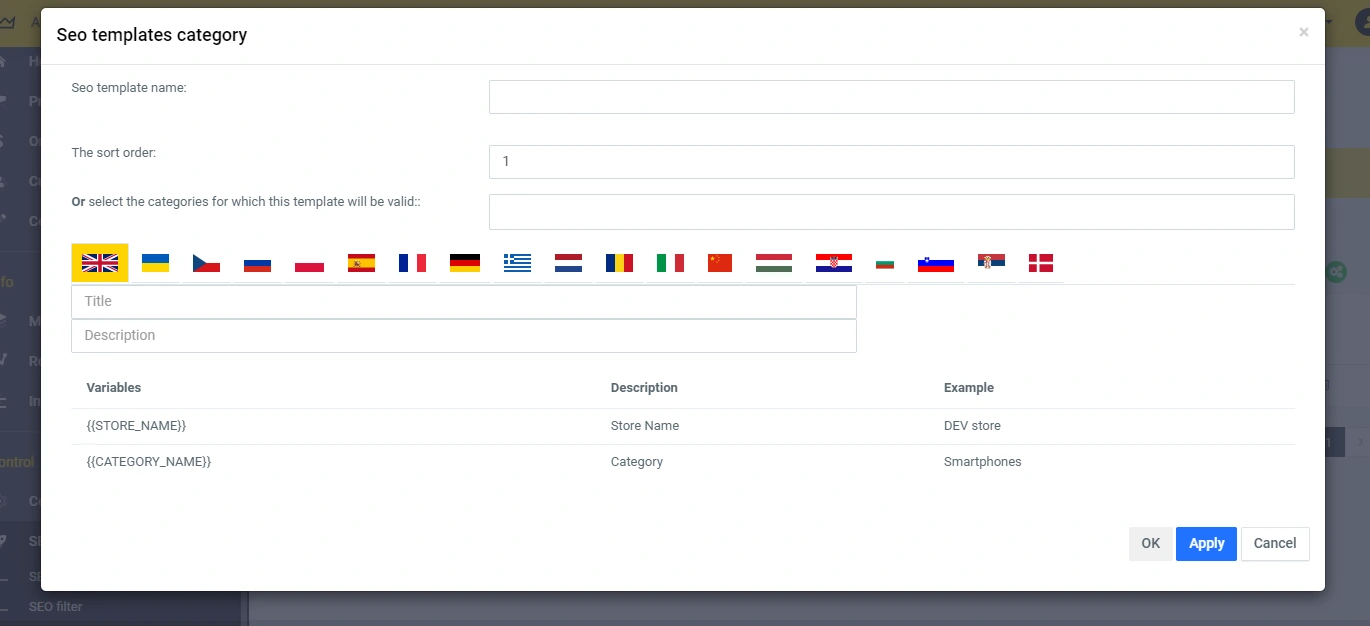Image resolution: width=1370 pixels, height=626 pixels.
Task: Switch to the English UK flag tab
Action: point(100,263)
